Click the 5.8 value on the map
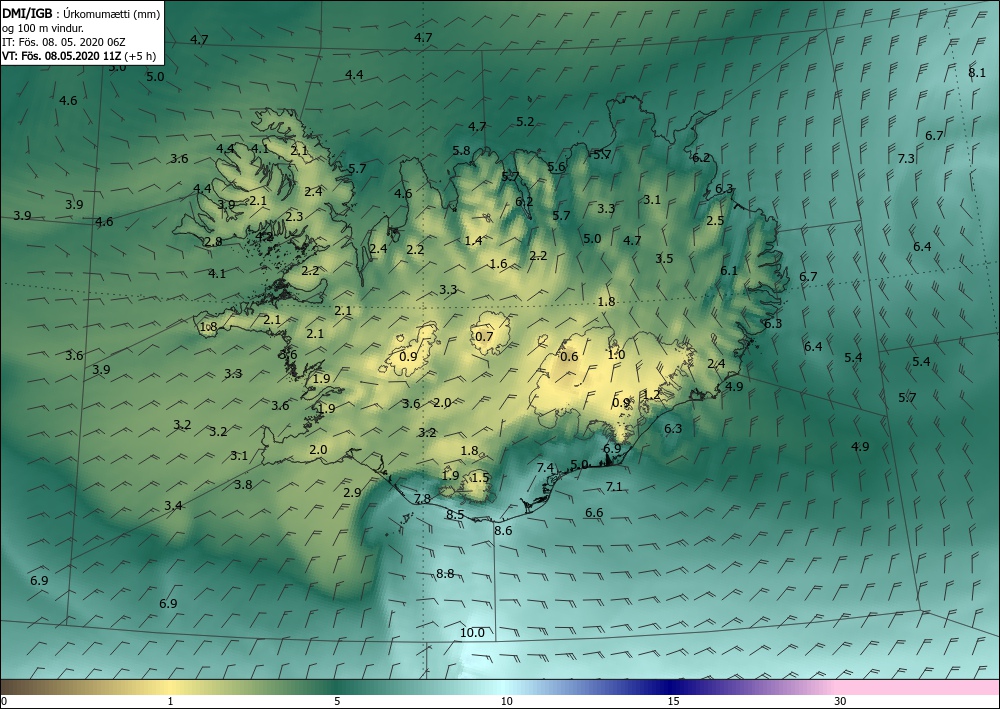Screen dimensions: 1000x709 (461, 150)
